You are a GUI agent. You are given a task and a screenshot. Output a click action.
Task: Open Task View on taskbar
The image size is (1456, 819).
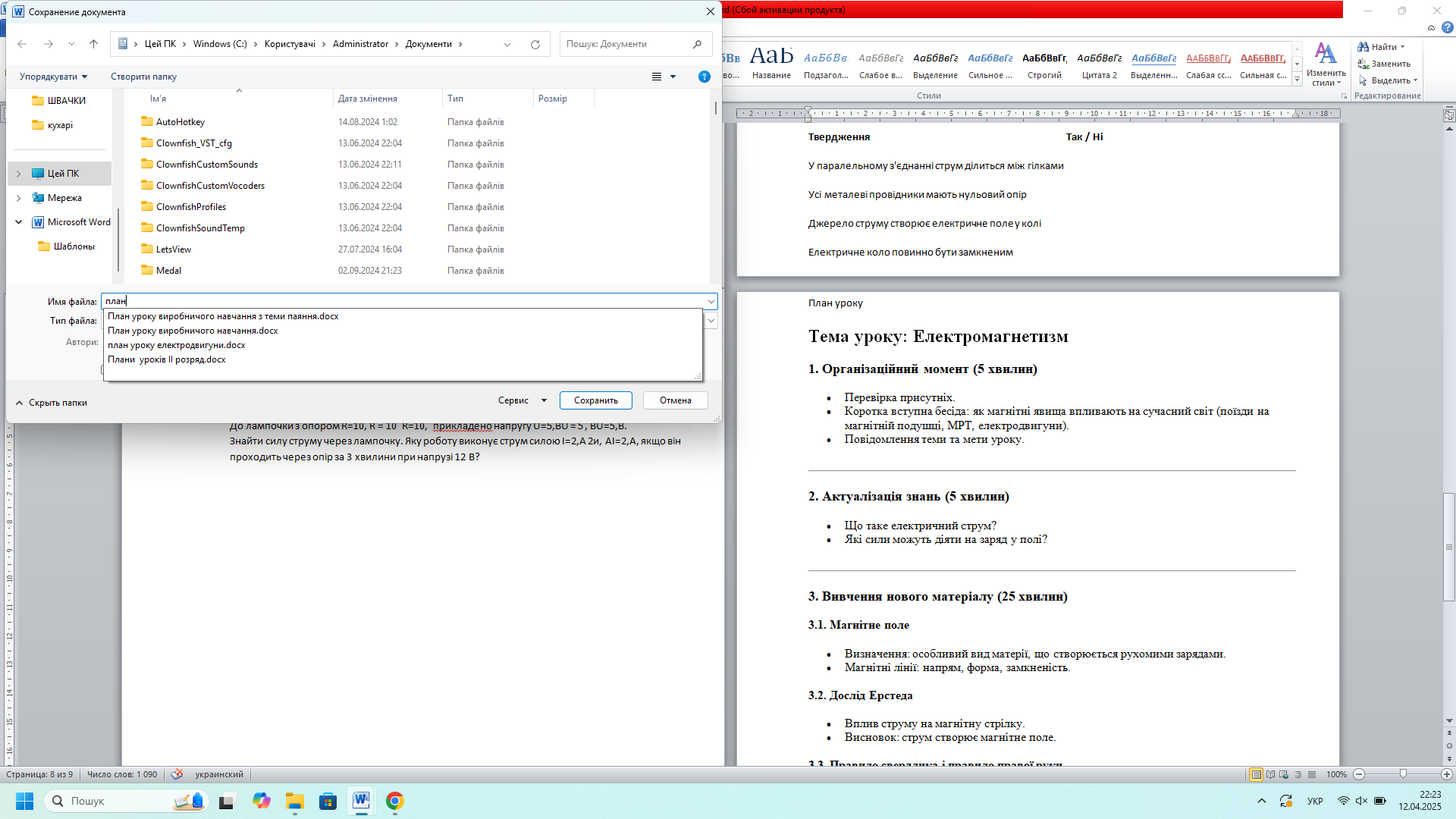pyautogui.click(x=227, y=801)
